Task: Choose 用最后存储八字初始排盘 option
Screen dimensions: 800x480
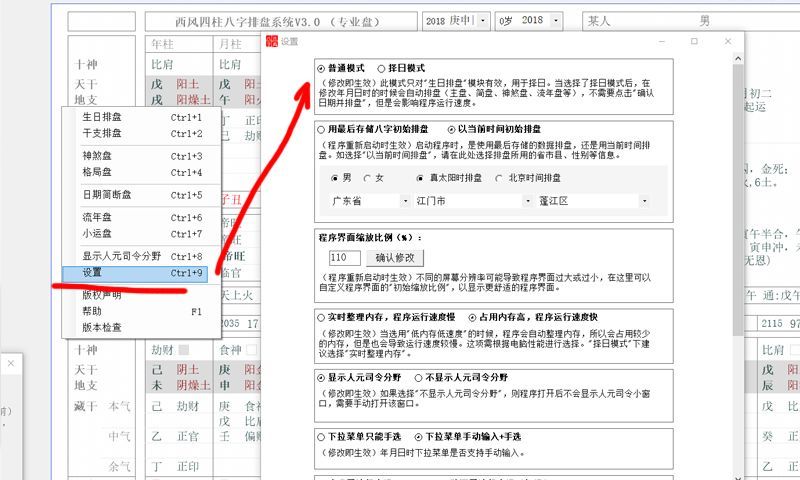Action: click(321, 130)
